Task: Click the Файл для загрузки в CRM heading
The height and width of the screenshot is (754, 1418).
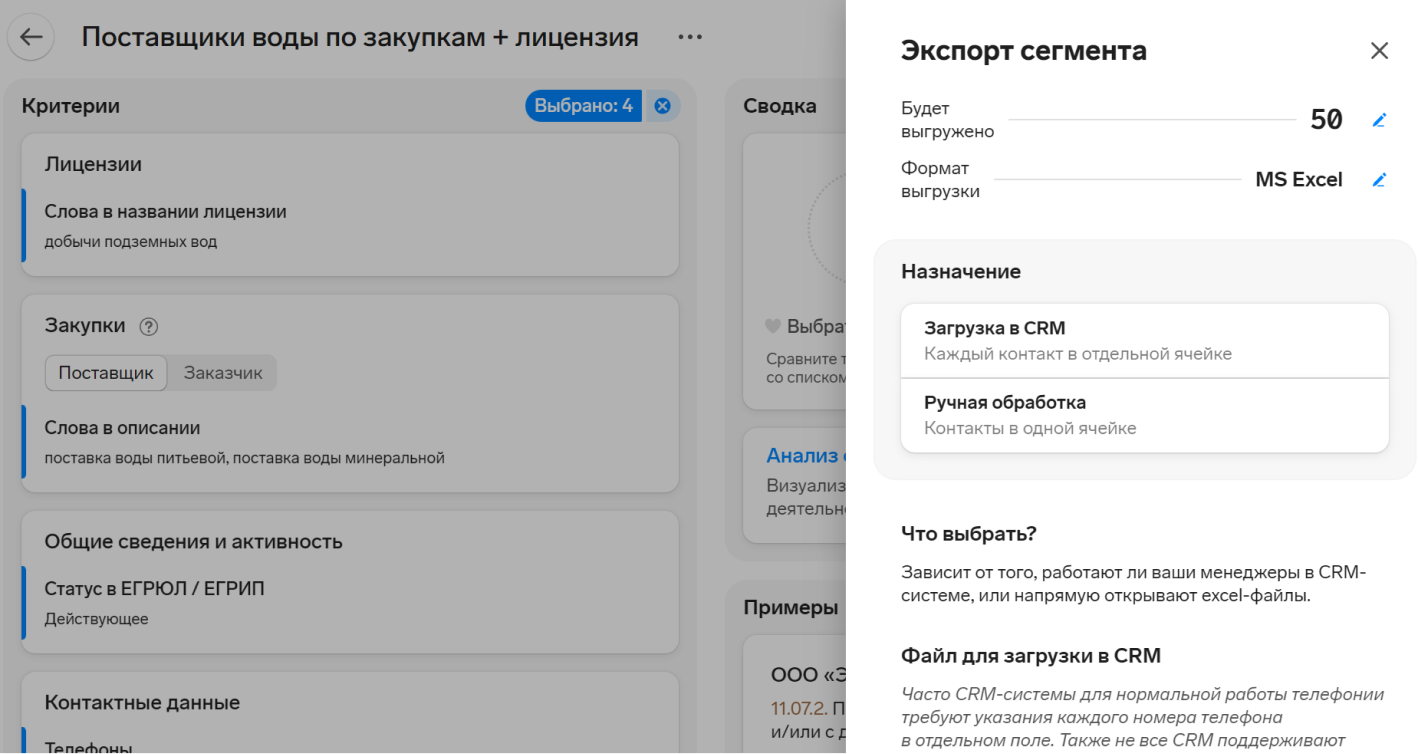Action: coord(1031,656)
